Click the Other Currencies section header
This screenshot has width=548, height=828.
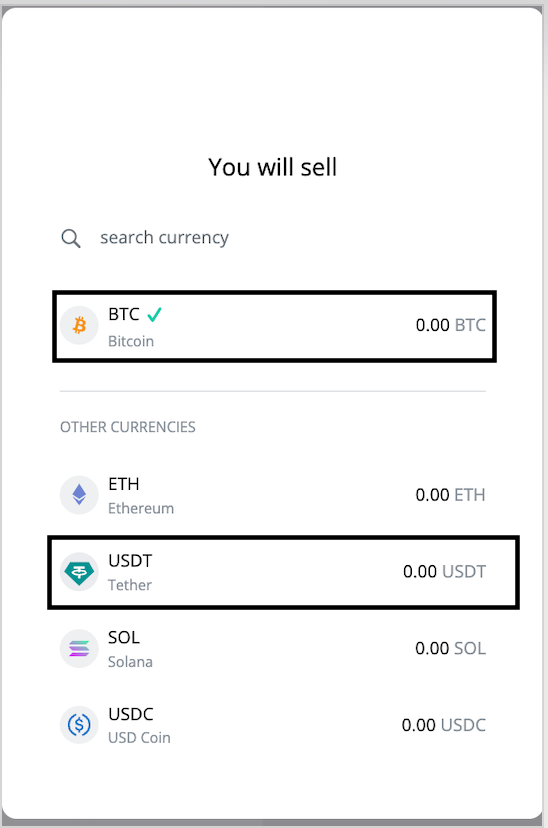point(128,427)
